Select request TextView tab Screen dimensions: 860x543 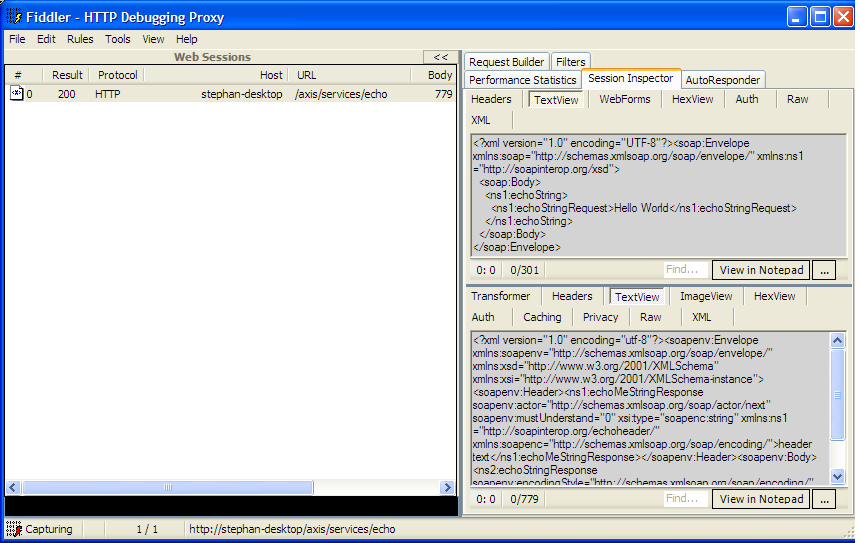coord(556,100)
